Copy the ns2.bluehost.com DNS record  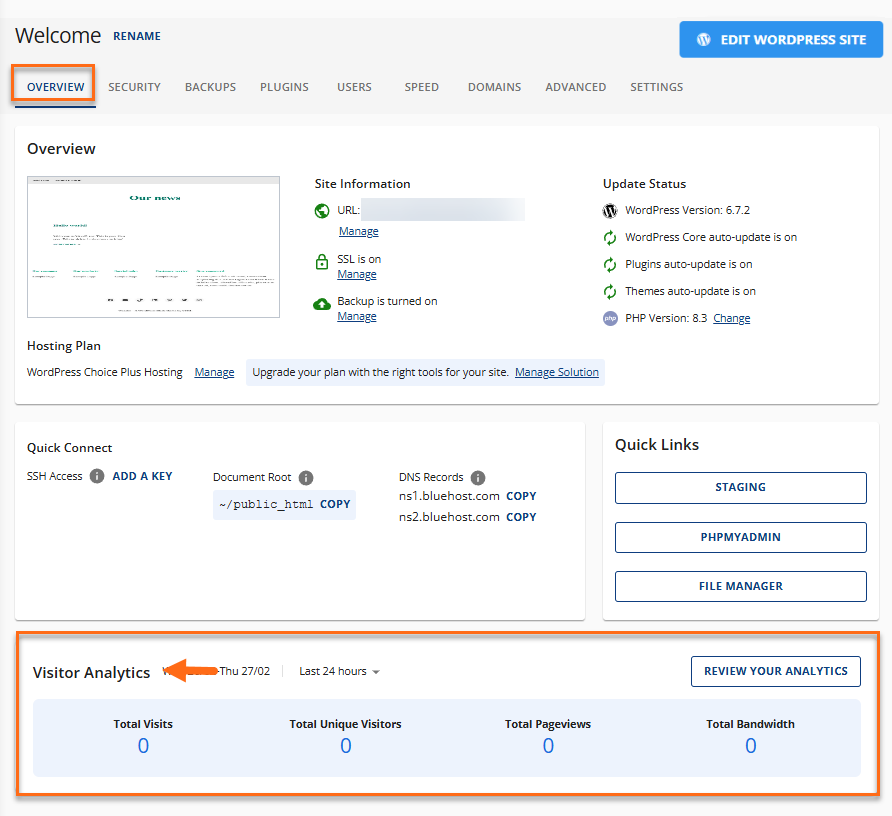pyautogui.click(x=522, y=517)
